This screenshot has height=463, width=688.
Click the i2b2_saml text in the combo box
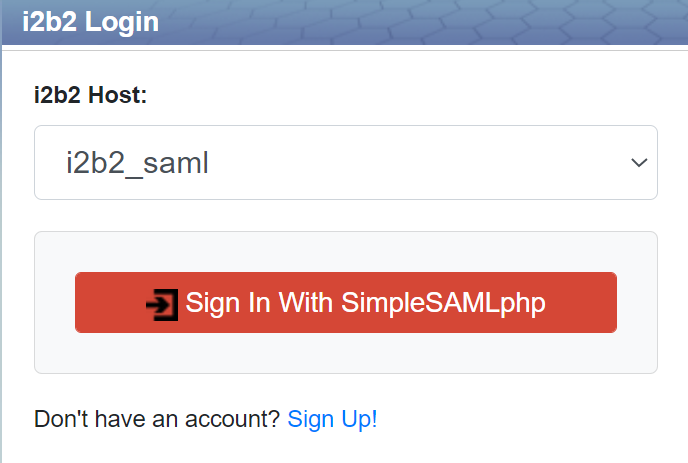pos(137,163)
